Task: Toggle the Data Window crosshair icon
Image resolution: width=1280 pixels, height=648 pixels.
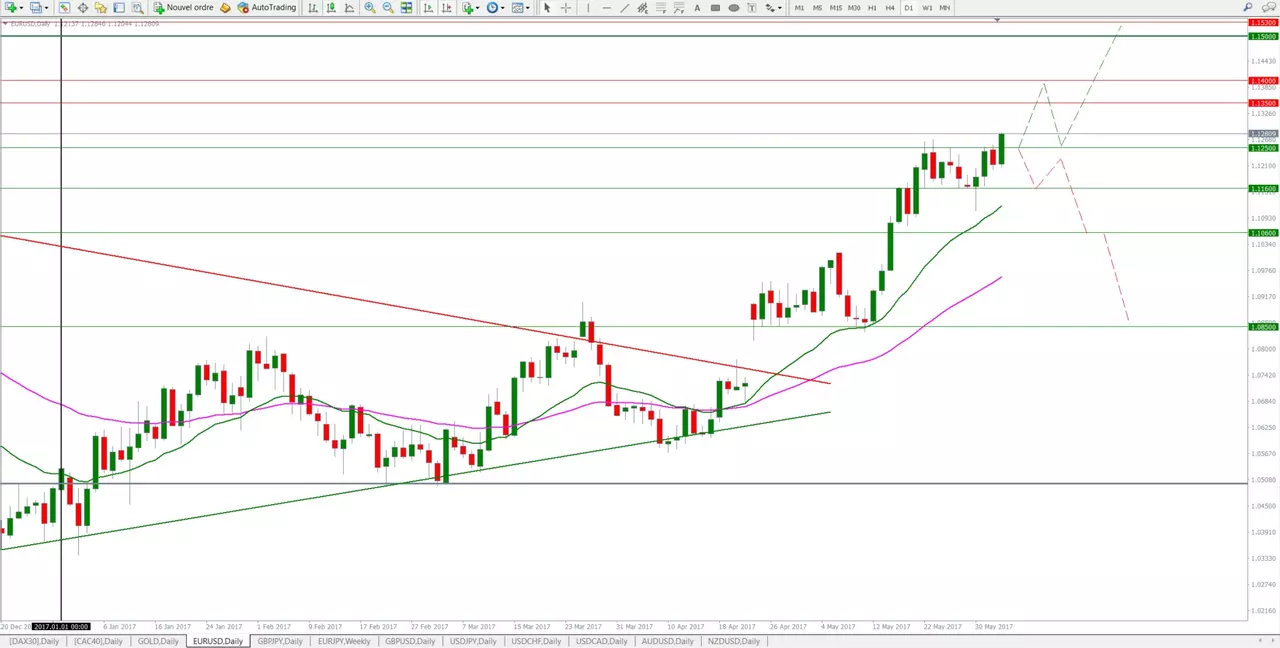Action: (83, 7)
